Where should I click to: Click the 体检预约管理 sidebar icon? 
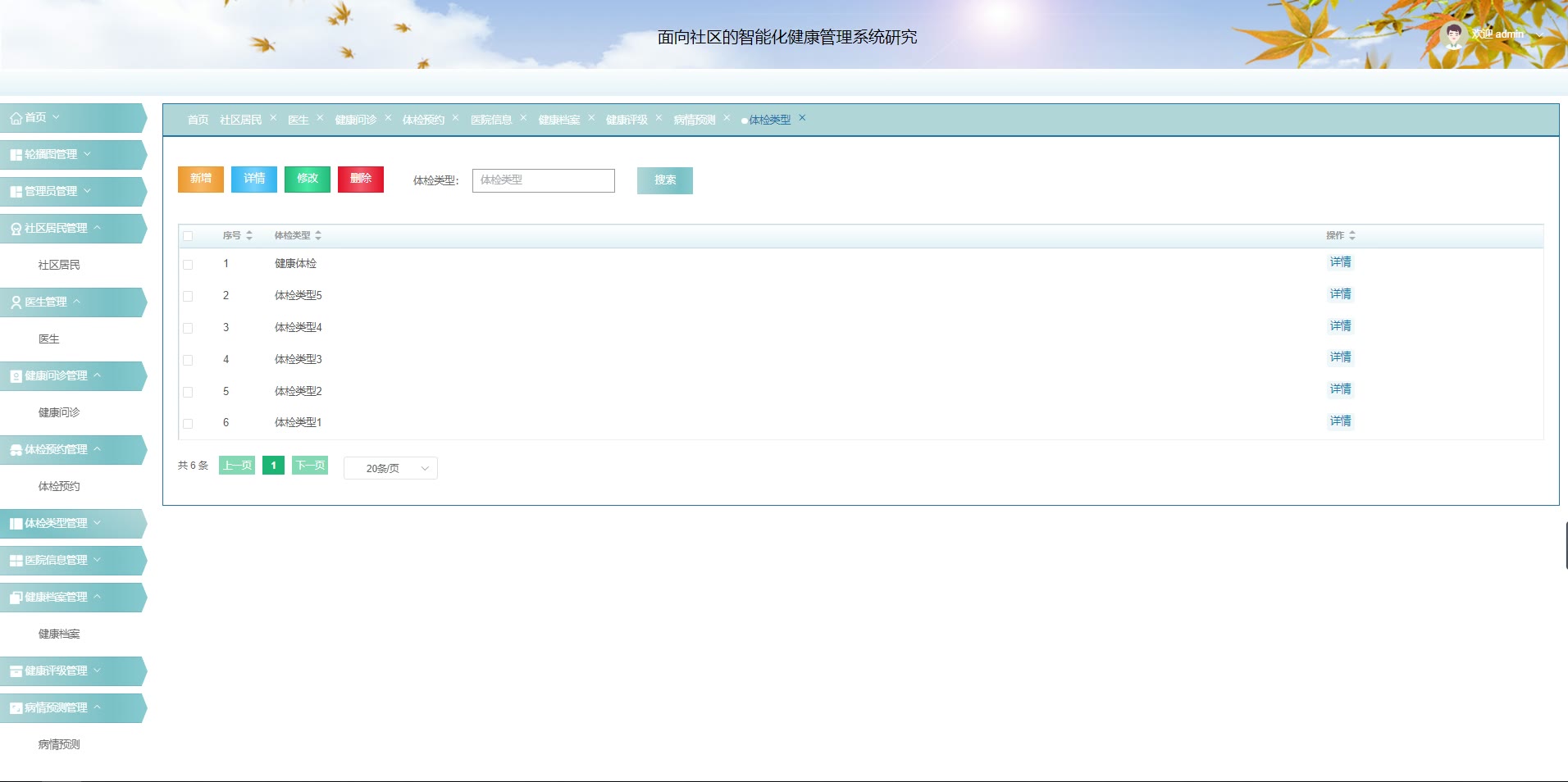point(16,450)
